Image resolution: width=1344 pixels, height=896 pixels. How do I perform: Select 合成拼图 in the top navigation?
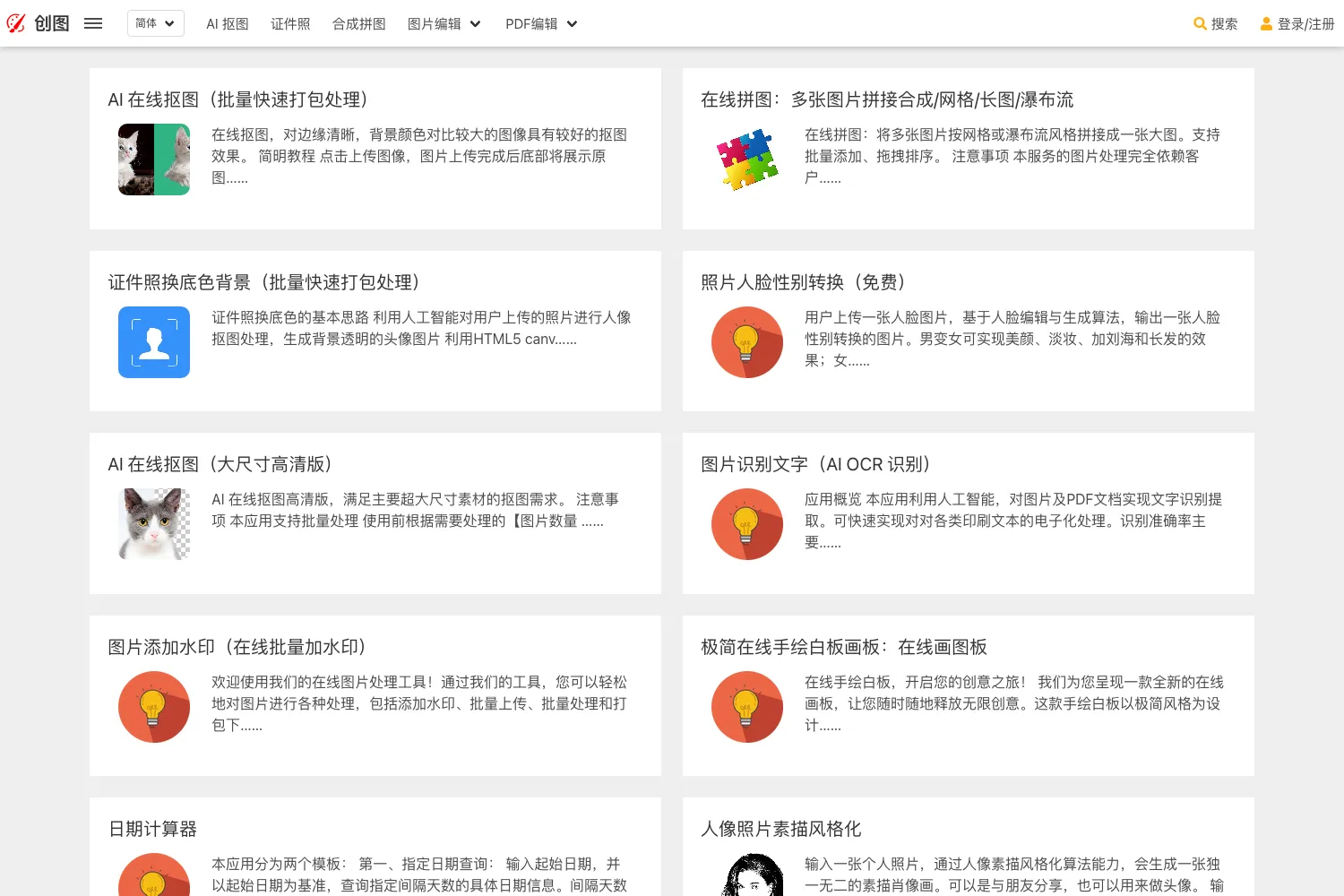click(x=358, y=24)
